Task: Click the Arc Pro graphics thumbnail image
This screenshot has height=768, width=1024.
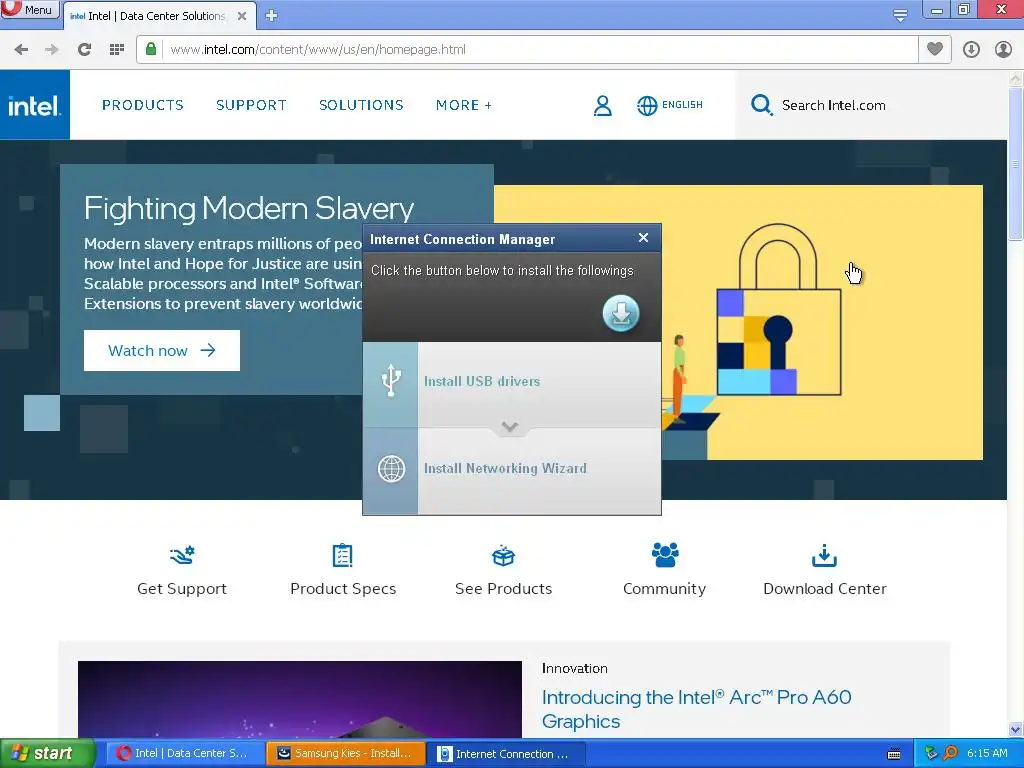Action: coord(300,699)
